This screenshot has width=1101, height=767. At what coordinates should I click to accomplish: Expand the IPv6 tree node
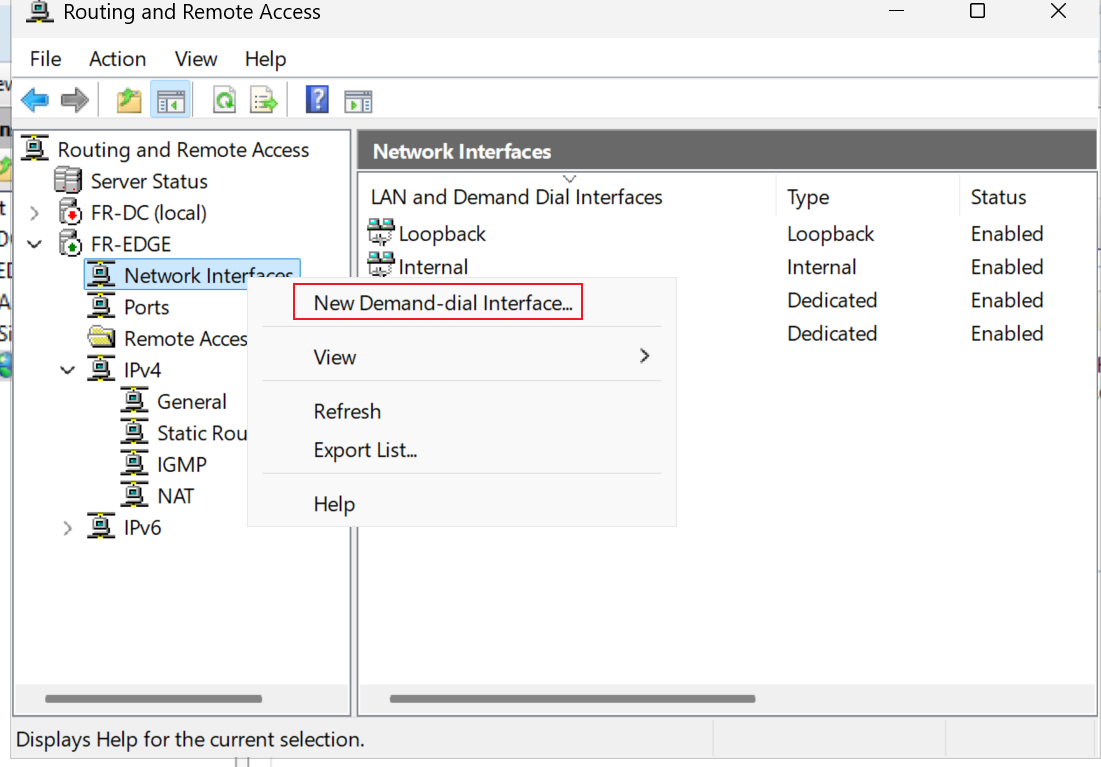tap(67, 527)
